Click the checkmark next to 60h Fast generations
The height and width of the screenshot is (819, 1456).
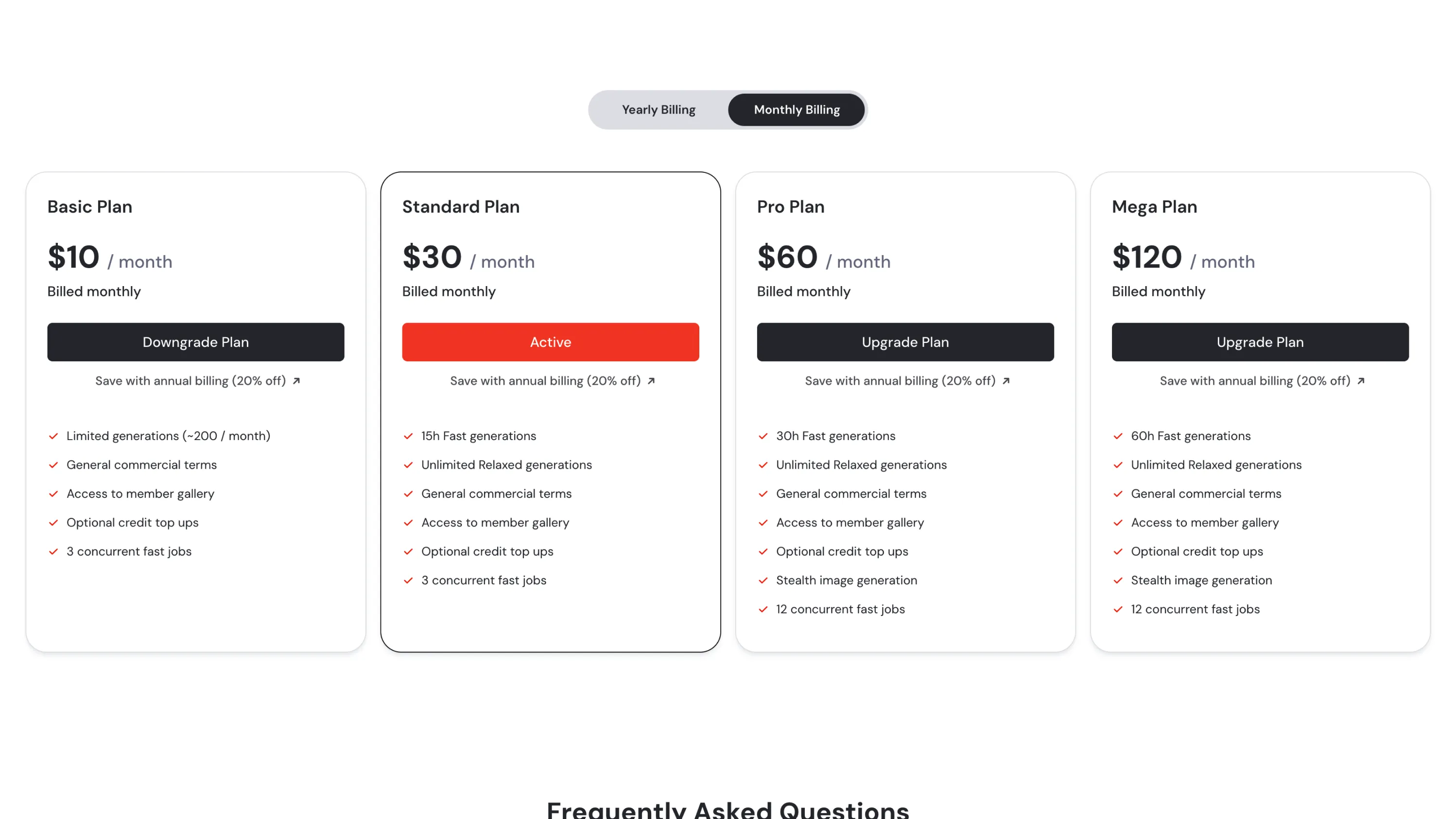click(x=1118, y=436)
